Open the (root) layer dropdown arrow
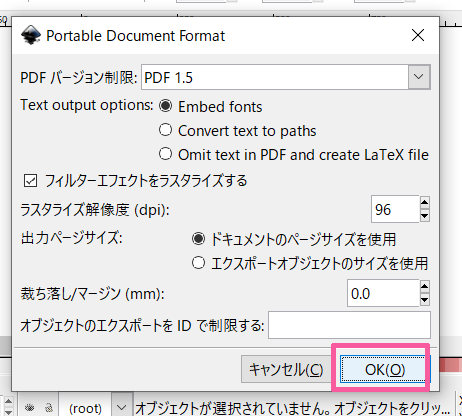Viewport: 462px width, 416px height. point(122,407)
